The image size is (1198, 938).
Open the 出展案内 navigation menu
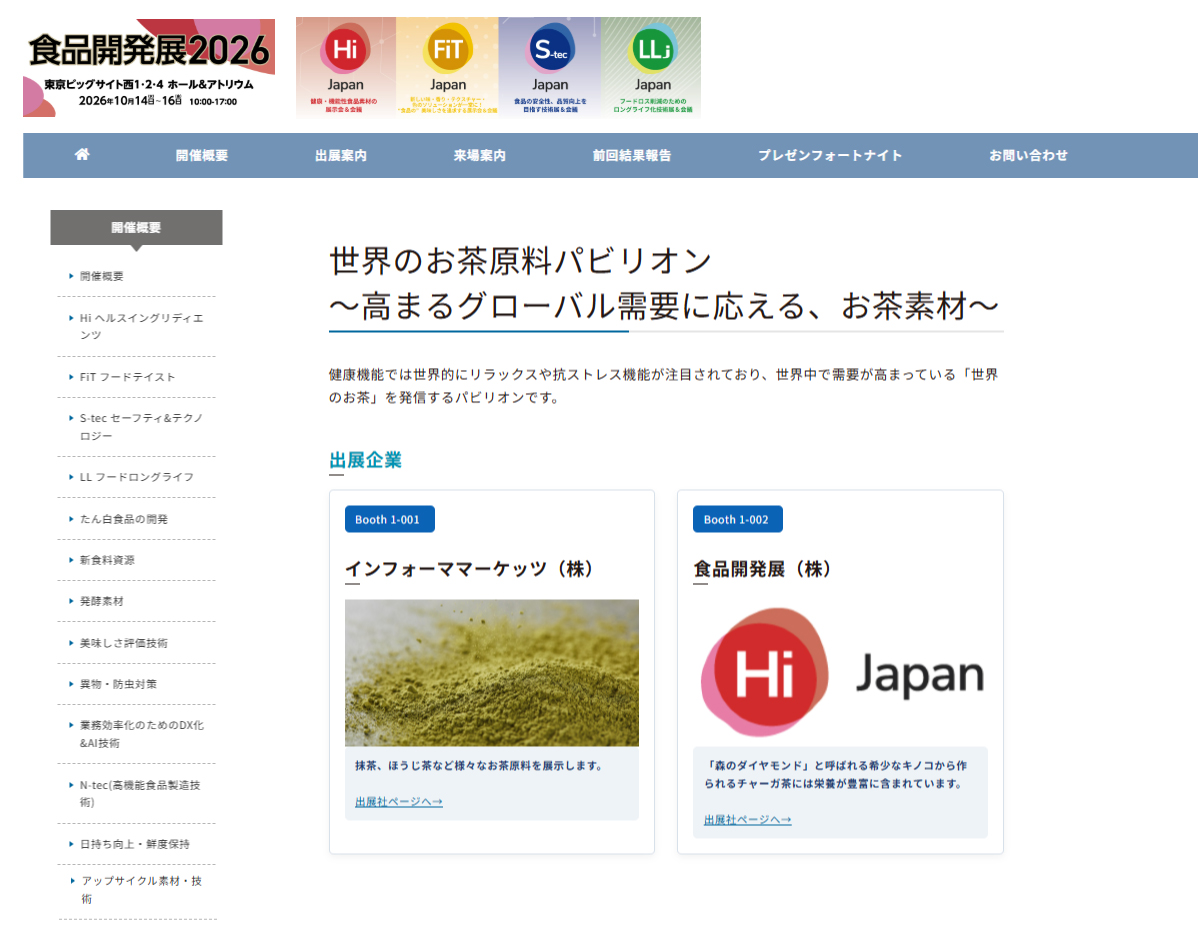[x=340, y=155]
